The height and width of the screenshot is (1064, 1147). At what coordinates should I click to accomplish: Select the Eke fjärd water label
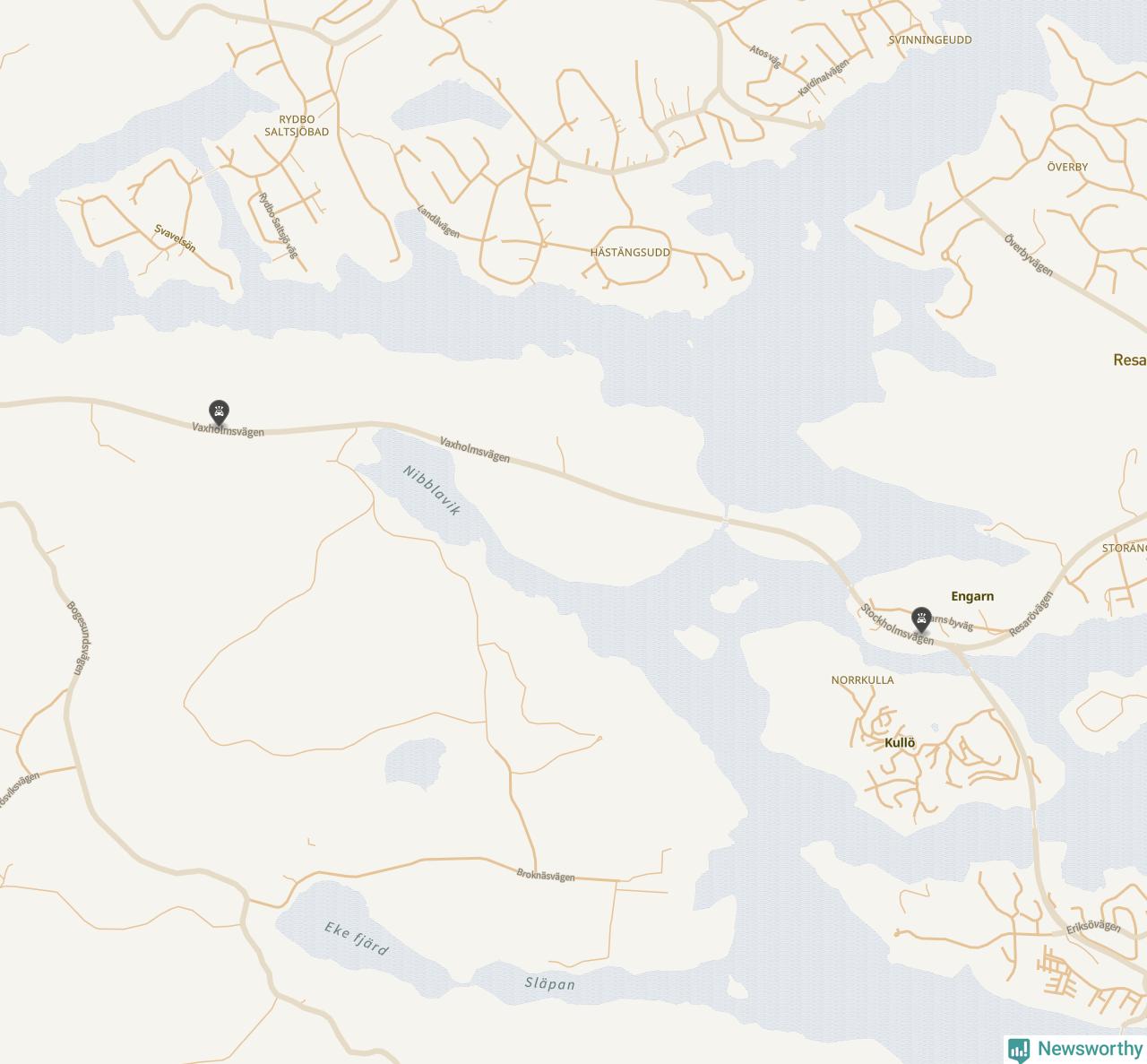pyautogui.click(x=357, y=939)
